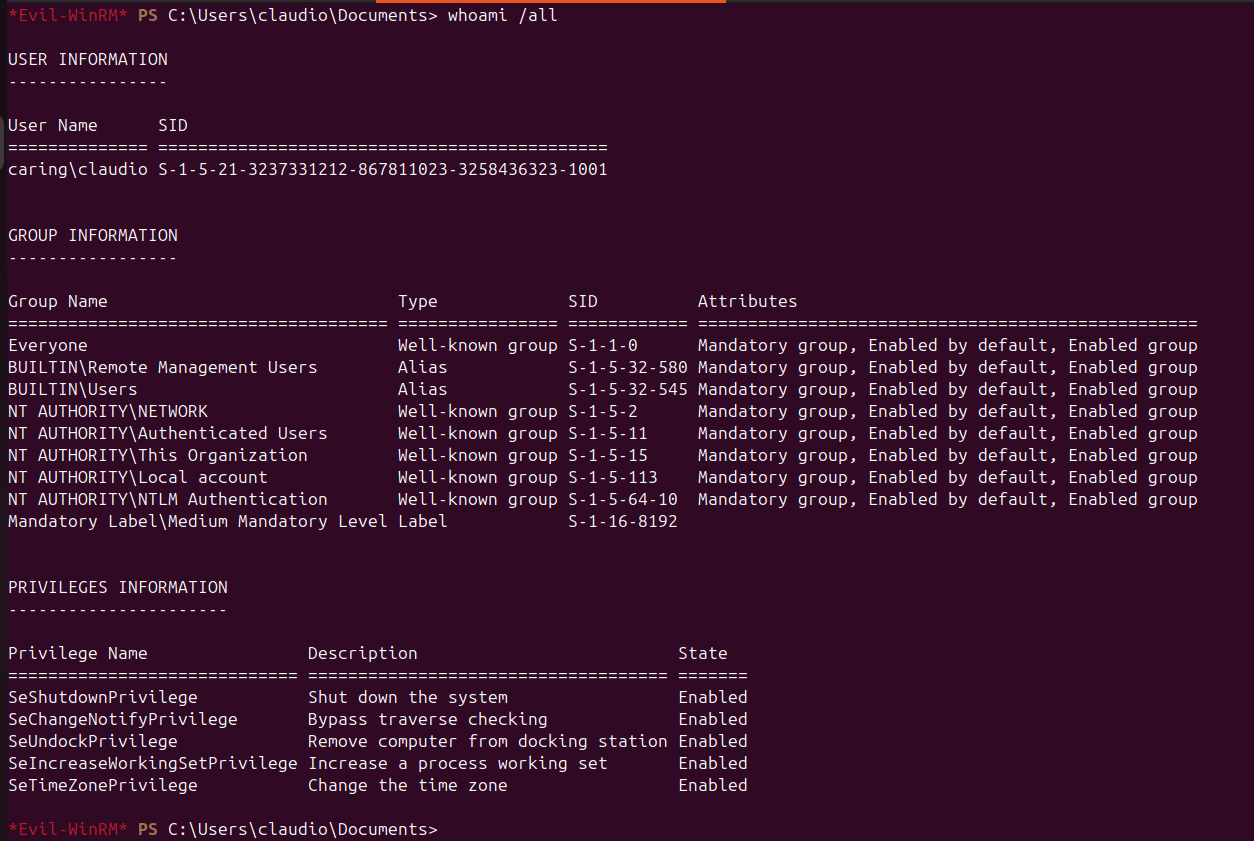Select the SID value S-1-5-113
The height and width of the screenshot is (841, 1254).
click(x=613, y=478)
